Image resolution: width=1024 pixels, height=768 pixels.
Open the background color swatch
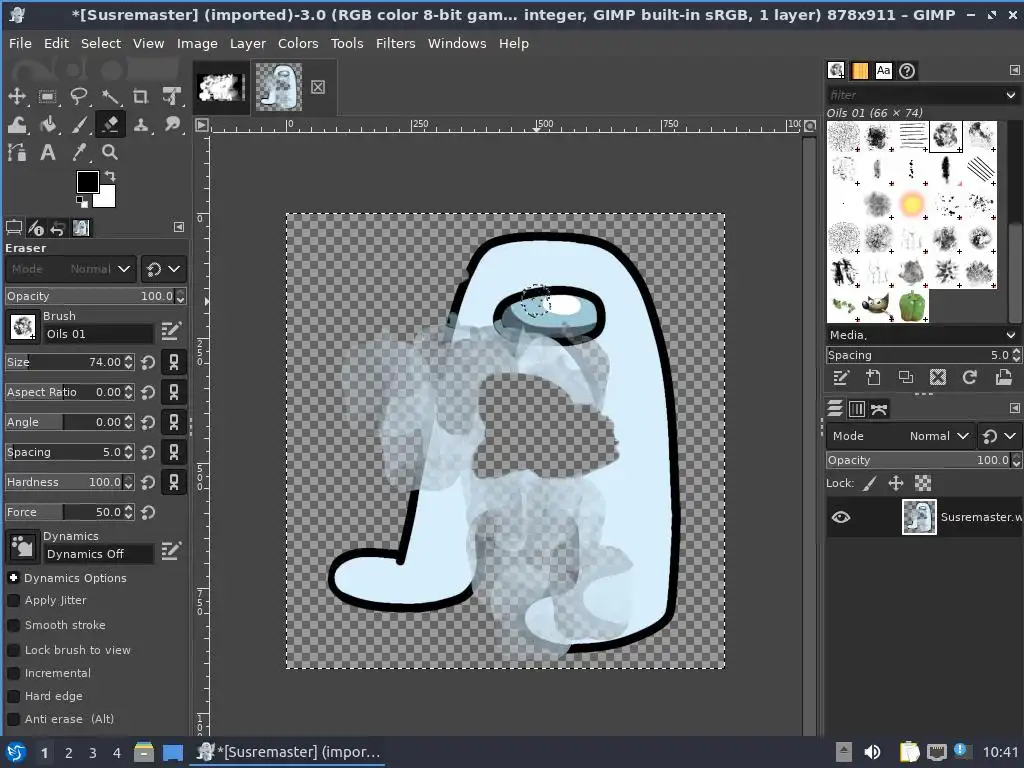(106, 199)
